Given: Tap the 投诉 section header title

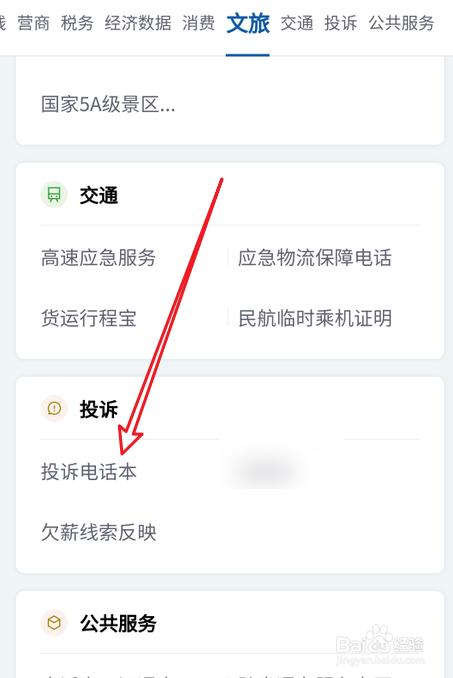Looking at the screenshot, I should click(x=99, y=409).
